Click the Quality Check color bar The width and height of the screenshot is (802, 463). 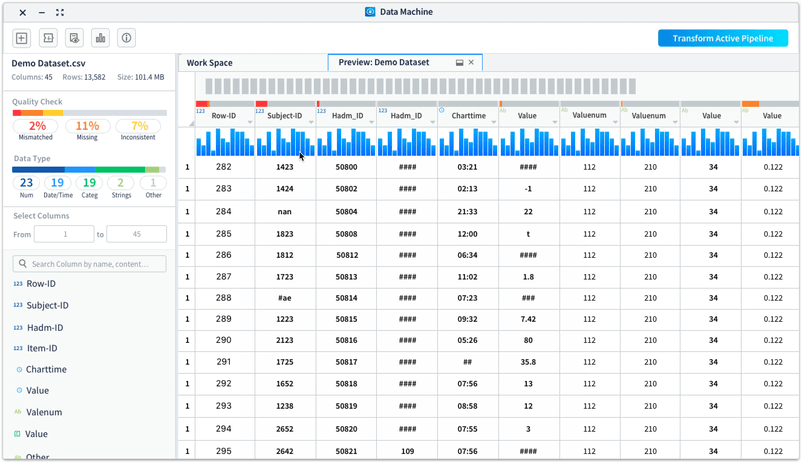[x=89, y=113]
